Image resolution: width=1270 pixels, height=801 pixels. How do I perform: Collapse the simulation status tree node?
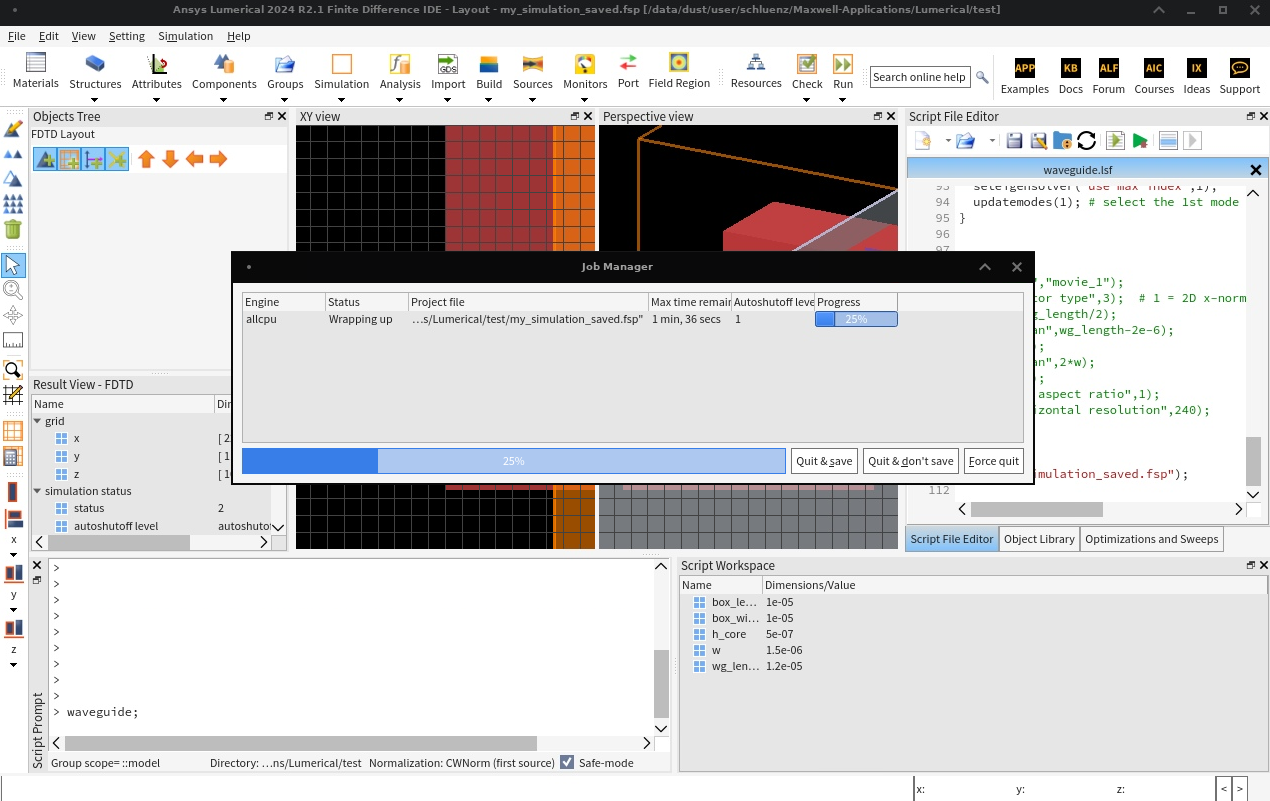pyautogui.click(x=38, y=491)
